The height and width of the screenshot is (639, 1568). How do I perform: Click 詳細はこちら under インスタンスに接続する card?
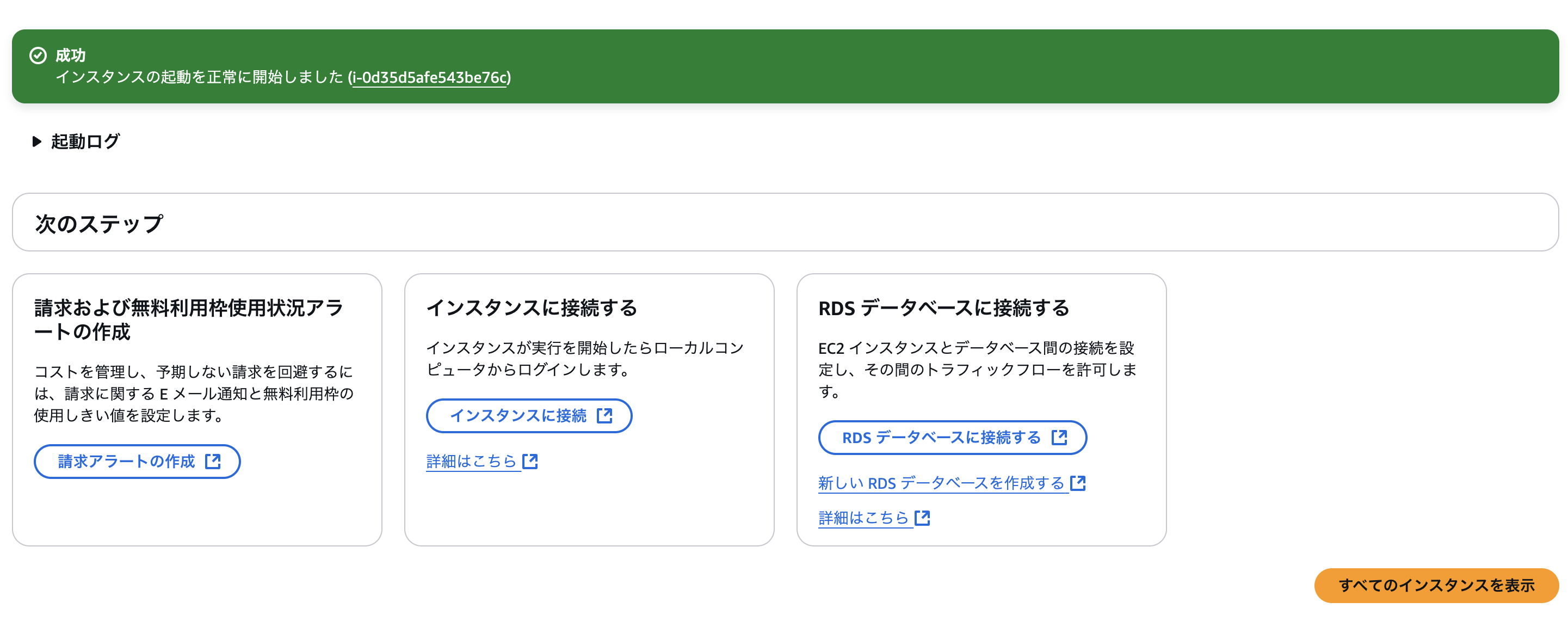pos(471,462)
